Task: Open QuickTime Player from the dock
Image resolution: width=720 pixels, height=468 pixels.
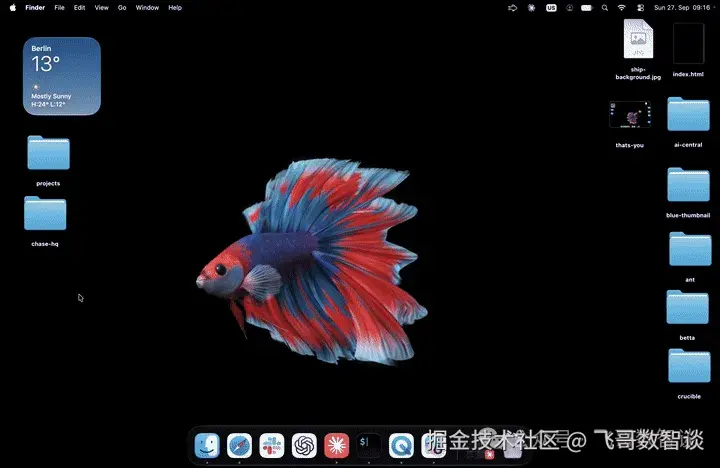Action: pos(401,445)
